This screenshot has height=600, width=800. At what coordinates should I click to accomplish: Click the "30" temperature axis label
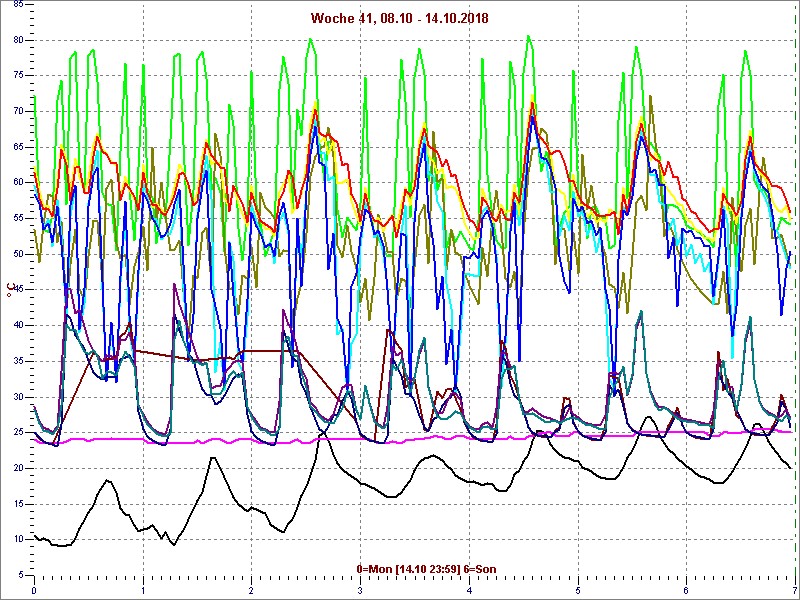(18, 397)
